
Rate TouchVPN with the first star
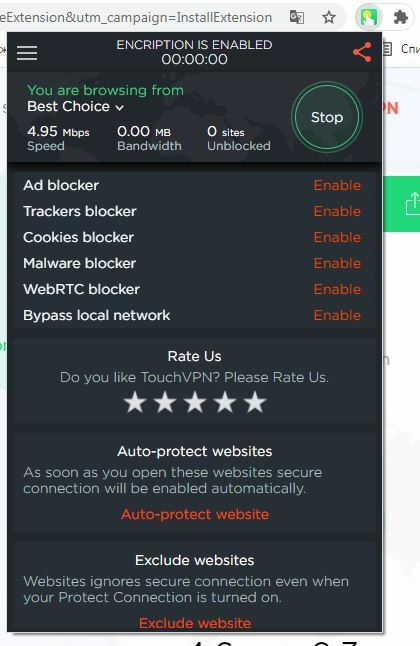(x=135, y=402)
